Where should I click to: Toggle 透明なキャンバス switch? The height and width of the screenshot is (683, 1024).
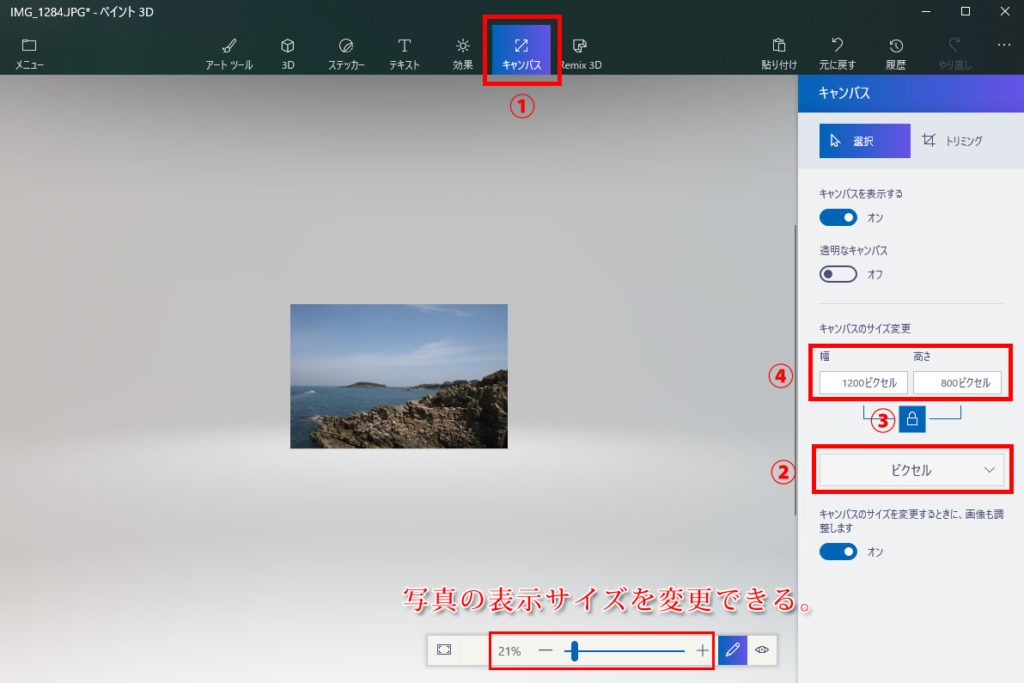pos(838,274)
